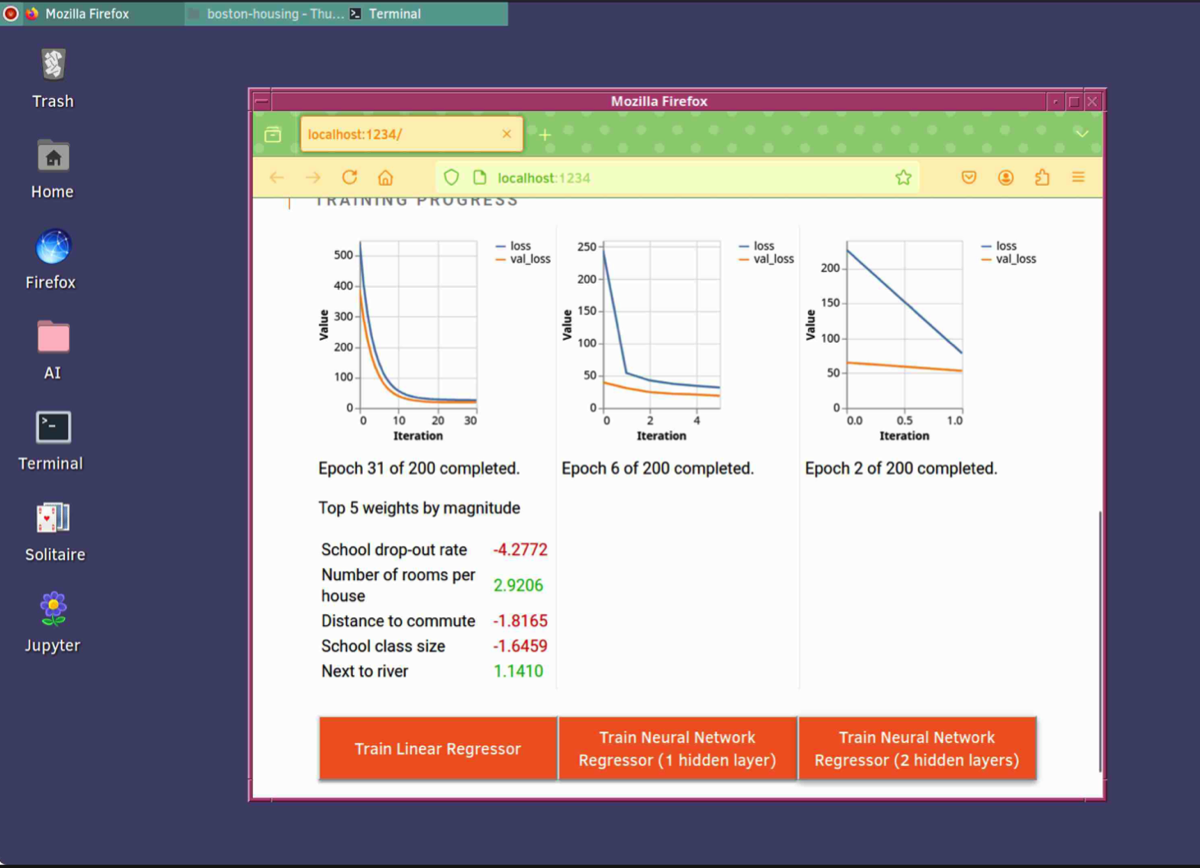Open the Firefox account icon
This screenshot has height=868, width=1200.
tap(1006, 177)
